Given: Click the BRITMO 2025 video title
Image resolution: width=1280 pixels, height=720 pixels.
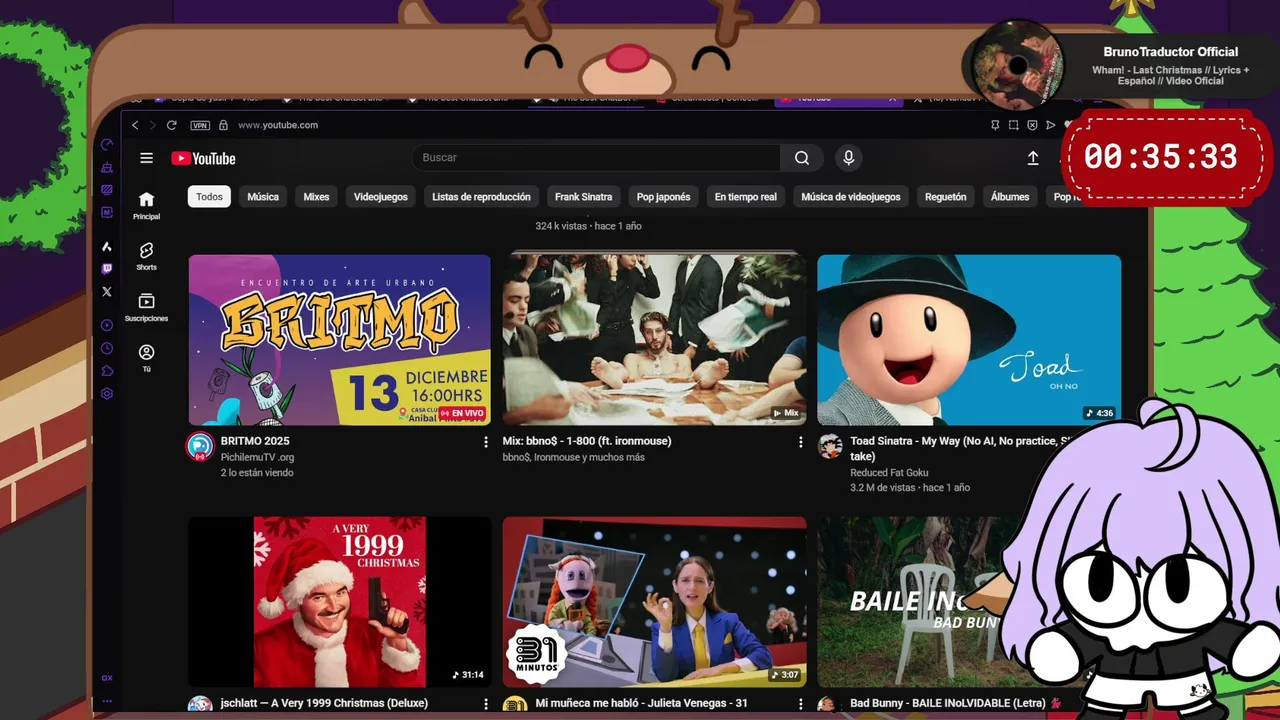Looking at the screenshot, I should point(255,441).
